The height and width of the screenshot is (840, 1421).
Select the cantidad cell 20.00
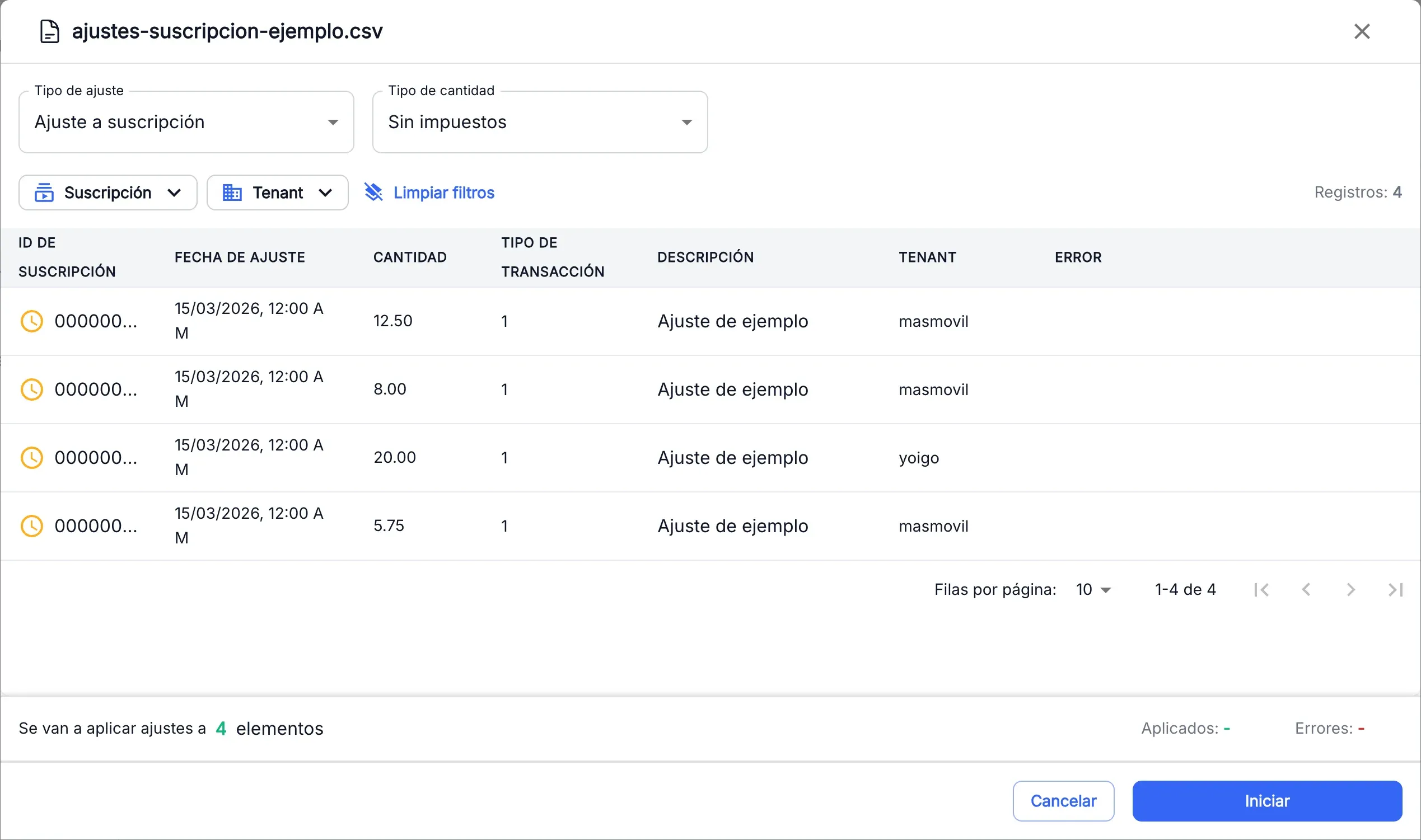[x=395, y=457]
